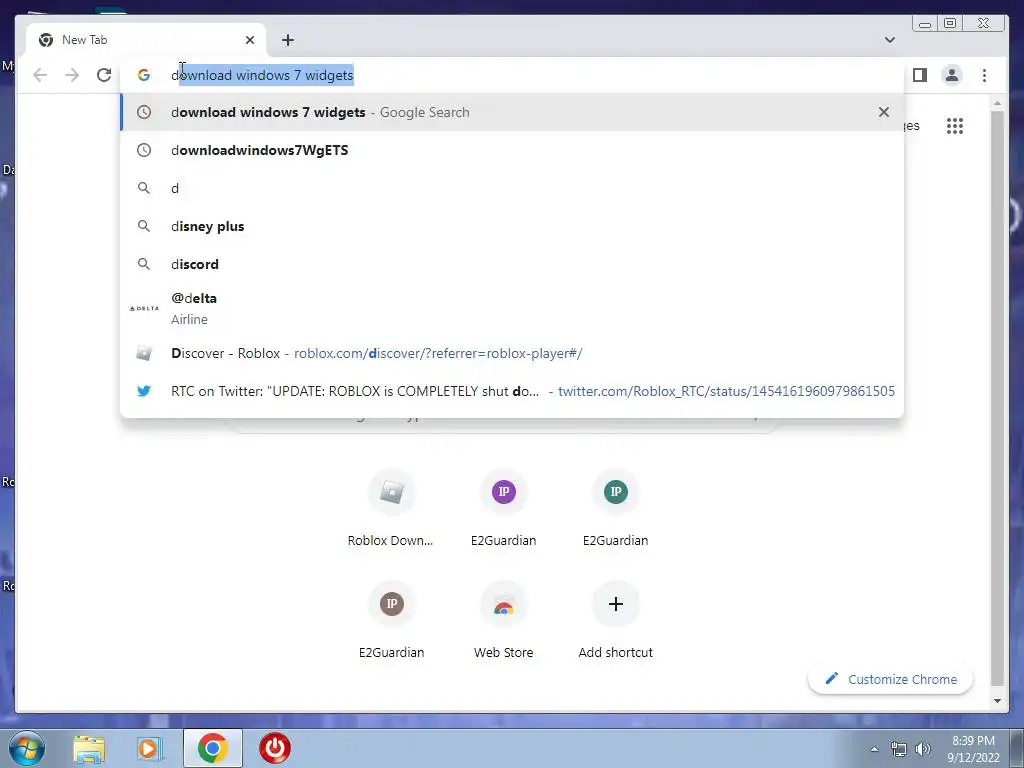1024x768 pixels.
Task: Click the taskbar clock showing 8:39 PM
Action: click(973, 749)
